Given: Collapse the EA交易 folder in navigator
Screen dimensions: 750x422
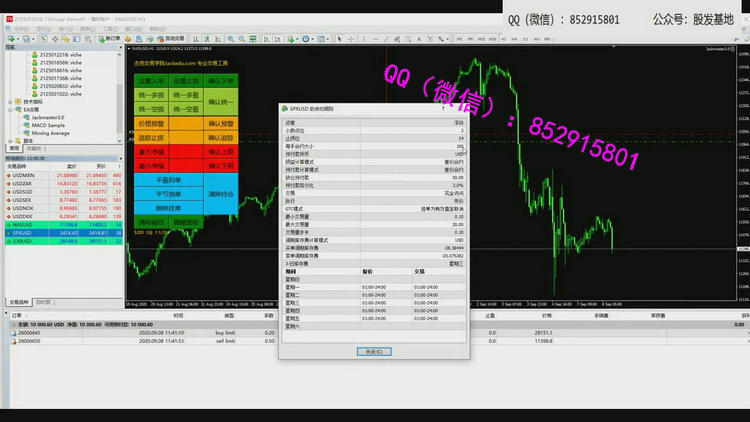Looking at the screenshot, I should [11, 109].
